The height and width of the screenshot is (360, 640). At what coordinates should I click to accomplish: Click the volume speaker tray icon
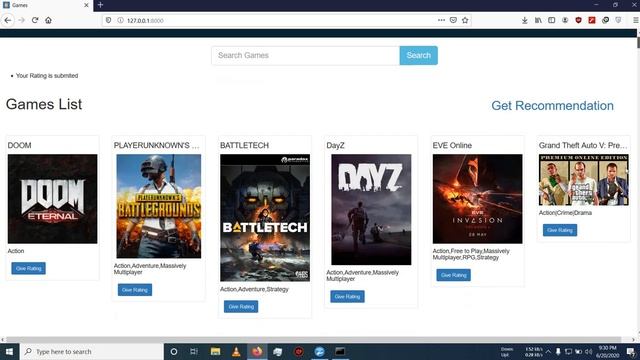pos(588,351)
